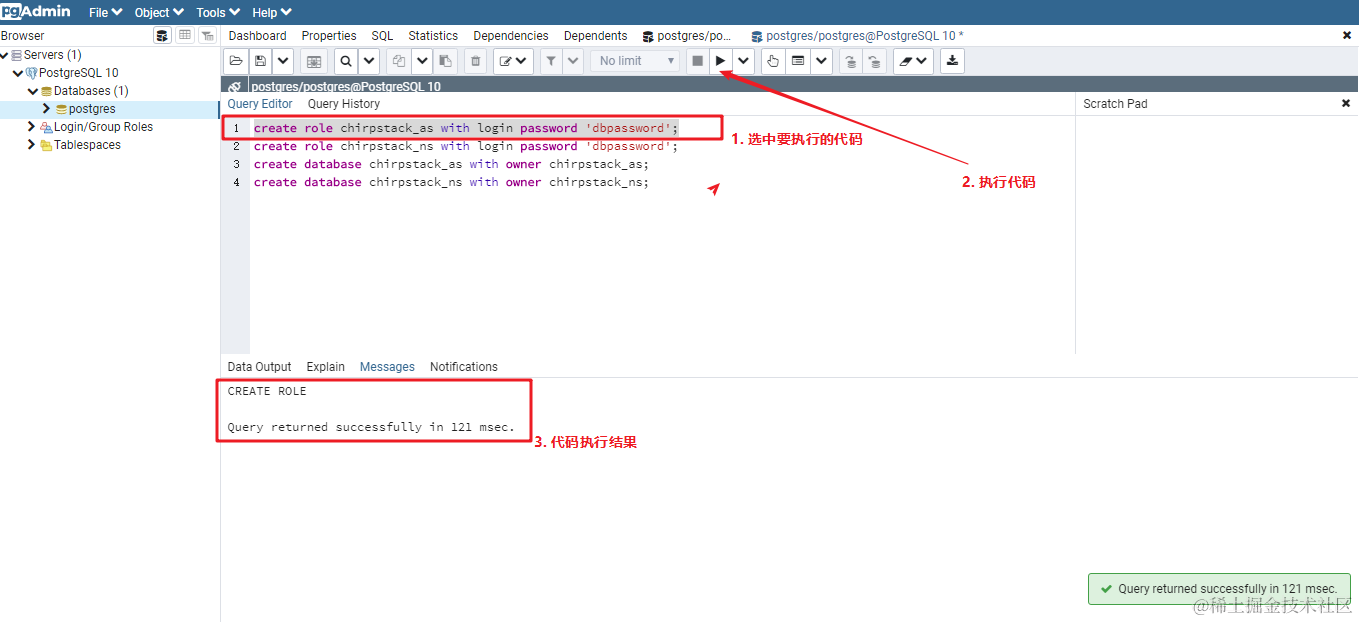The image size is (1359, 622).
Task: Click the Explain Analyze icon
Action: point(798,61)
